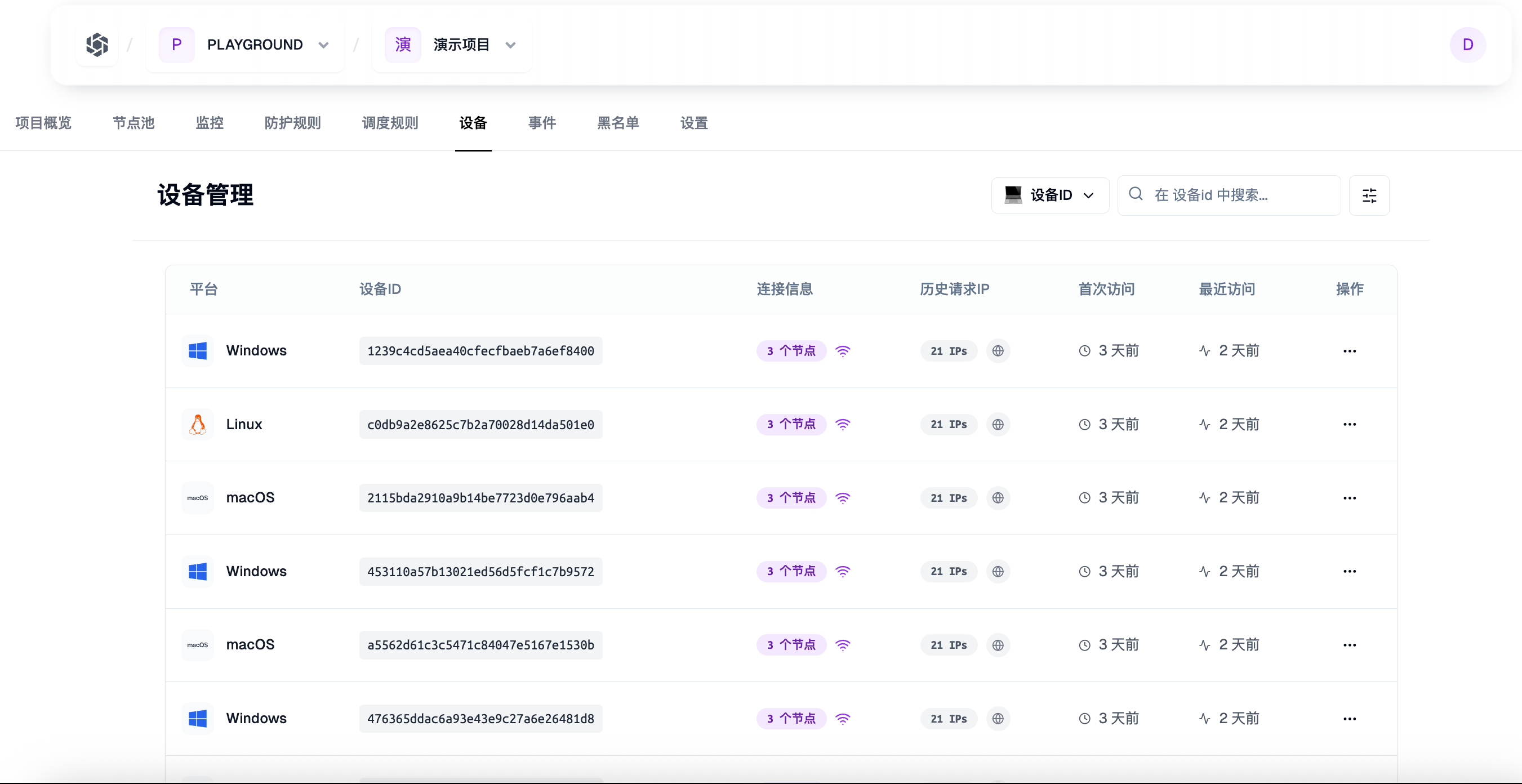Click globe icon for device a5562d61c3c5471c84047e5167e1530b
Image resolution: width=1522 pixels, height=784 pixels.
[x=998, y=645]
